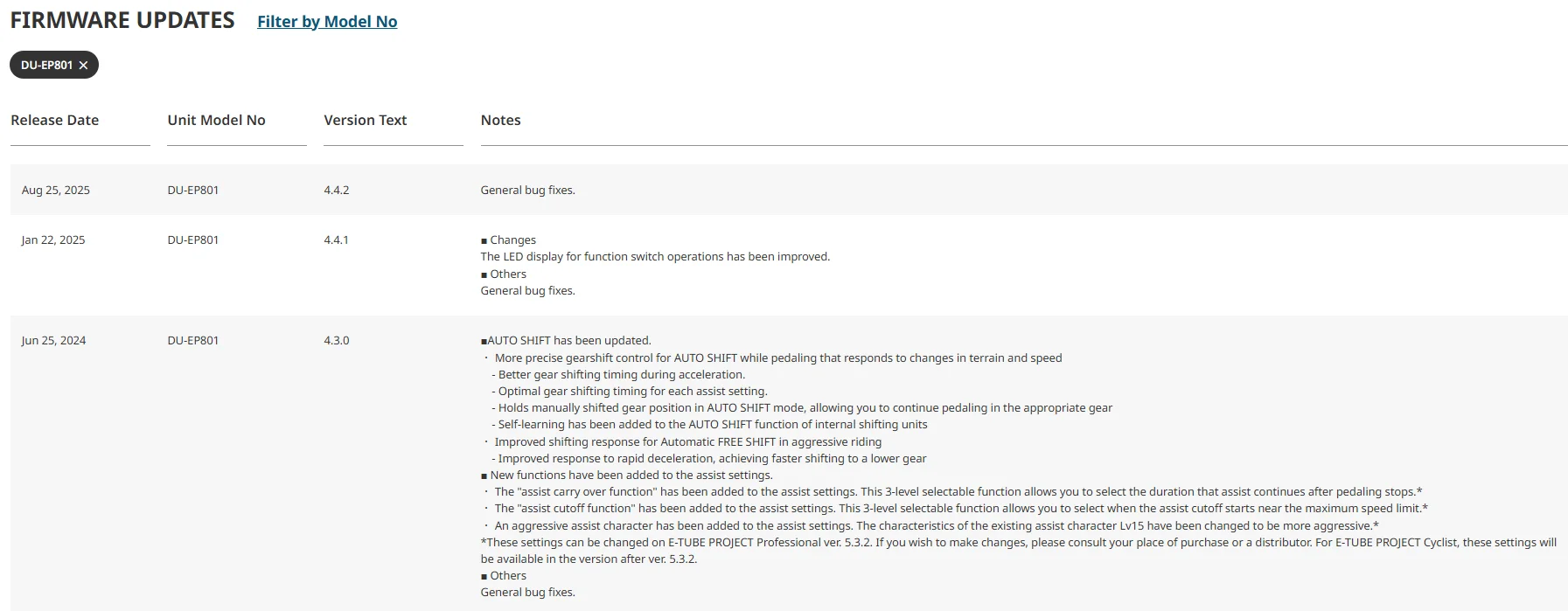Click the 'AUTO SHIFT has been updated' note

[566, 341]
